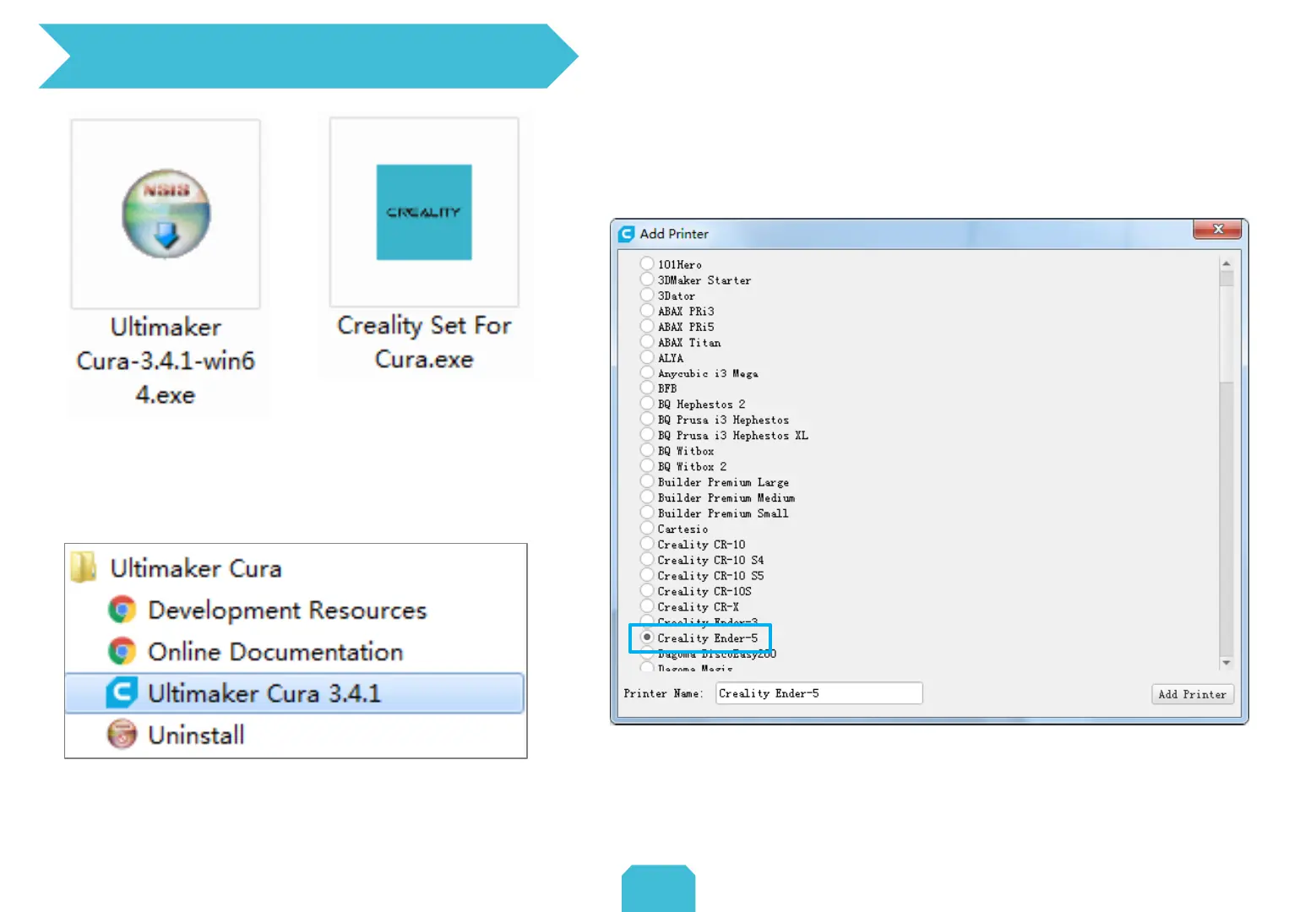The width and height of the screenshot is (1316, 912).
Task: Open Development Resources menu entry
Action: [x=287, y=611]
